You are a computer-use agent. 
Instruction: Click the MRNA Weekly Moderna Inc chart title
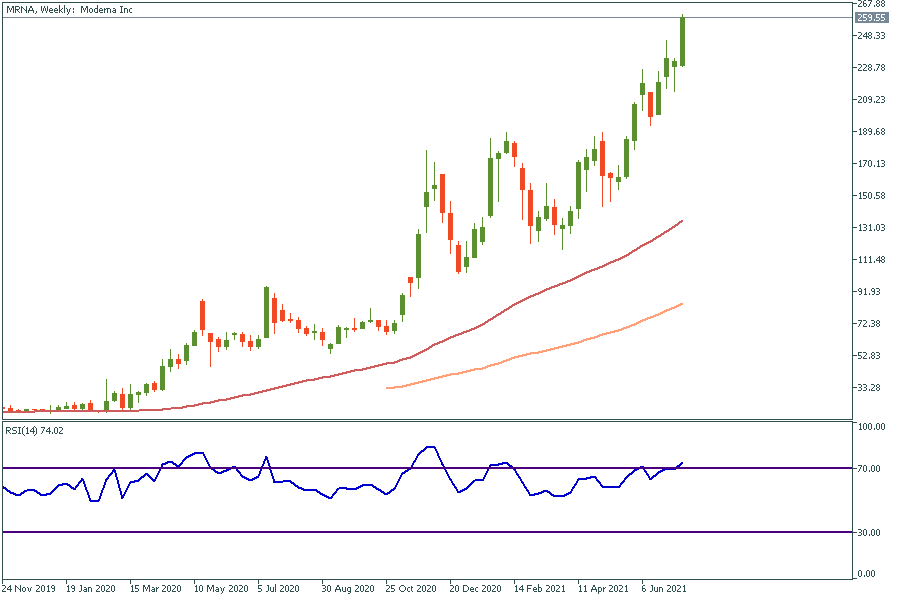(x=69, y=9)
